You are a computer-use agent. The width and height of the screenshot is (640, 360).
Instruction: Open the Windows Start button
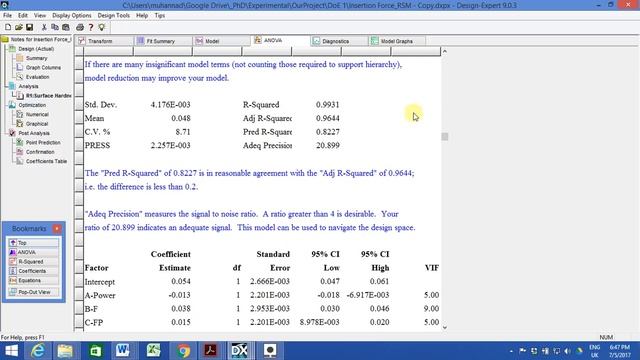tap(11, 351)
